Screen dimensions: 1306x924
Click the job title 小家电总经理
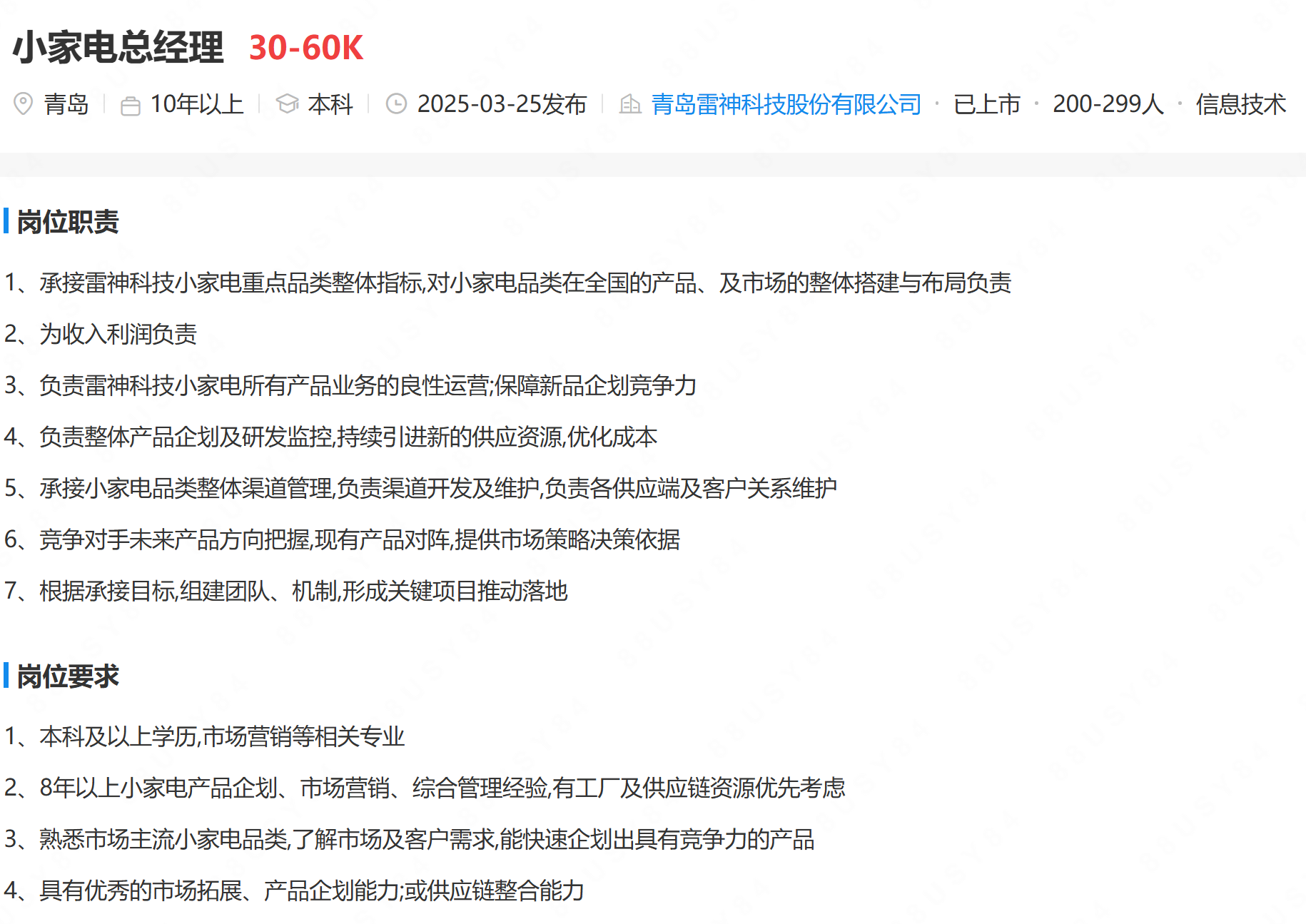coord(118,47)
